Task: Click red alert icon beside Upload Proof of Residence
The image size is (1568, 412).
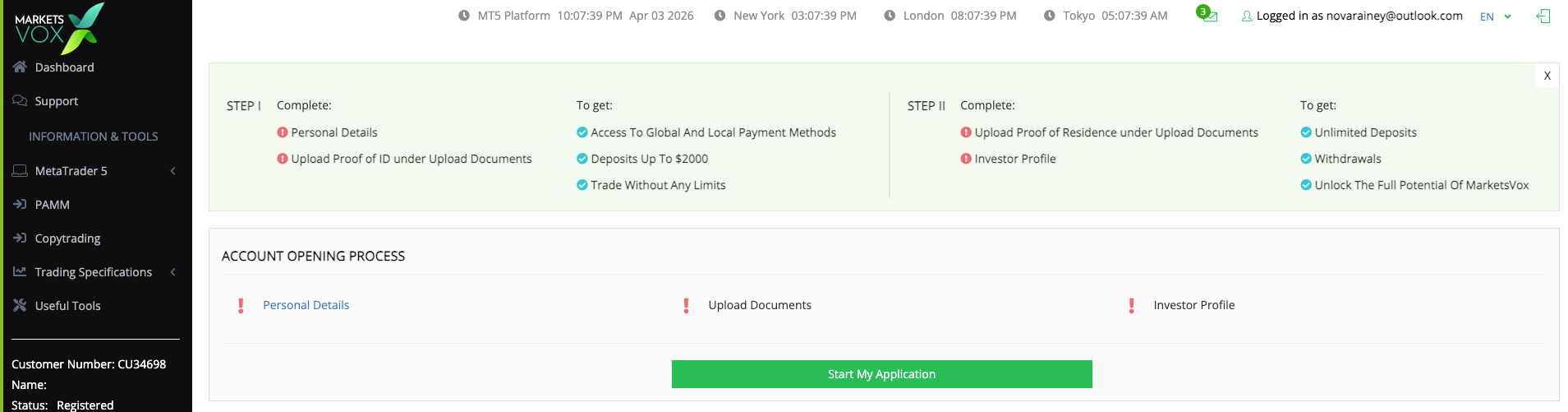Action: pos(966,132)
